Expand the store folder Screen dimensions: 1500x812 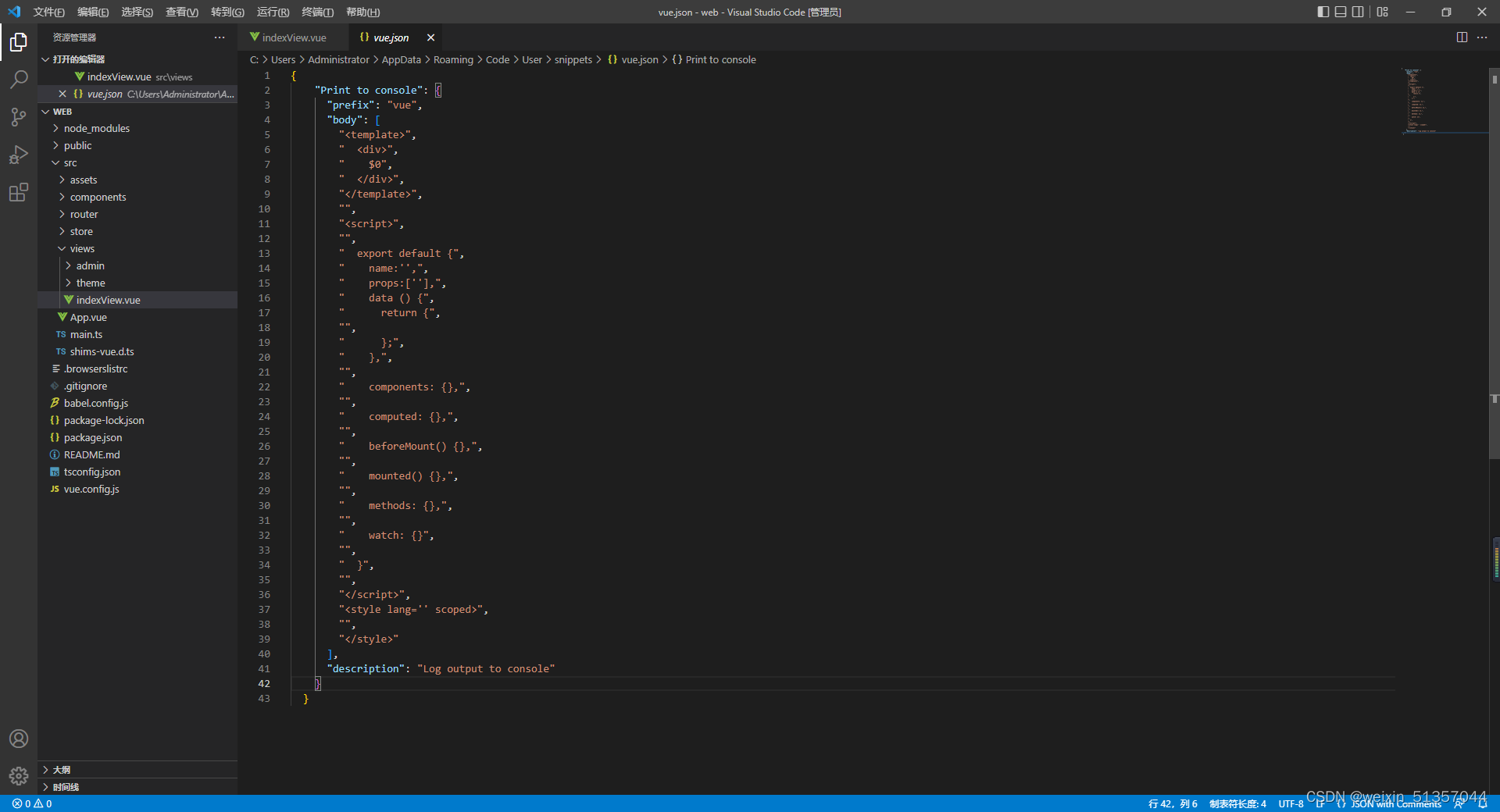tap(137, 231)
